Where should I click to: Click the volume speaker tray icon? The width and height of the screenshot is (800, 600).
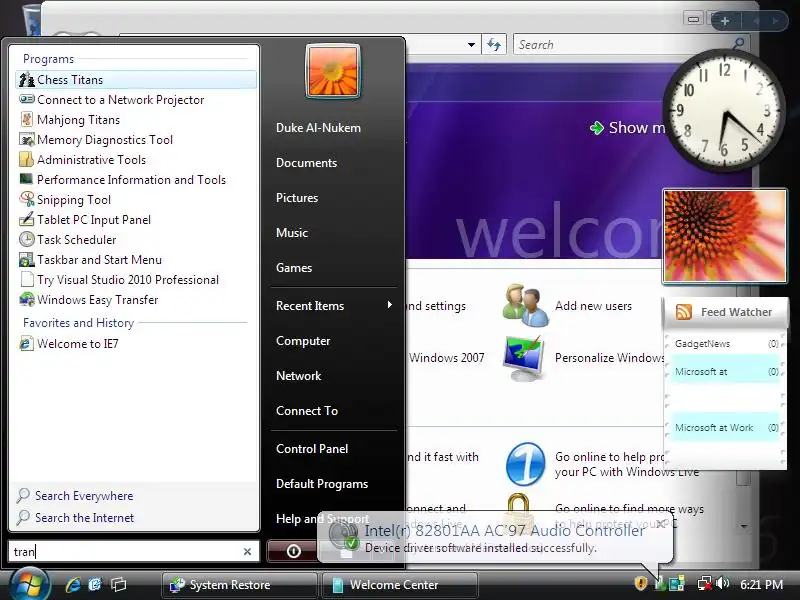(722, 583)
